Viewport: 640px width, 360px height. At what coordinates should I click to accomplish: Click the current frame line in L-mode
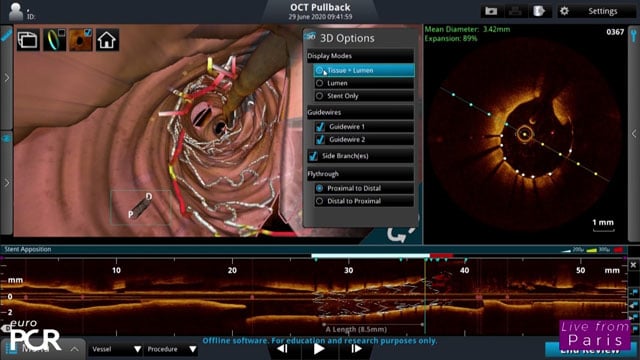[x=425, y=296]
